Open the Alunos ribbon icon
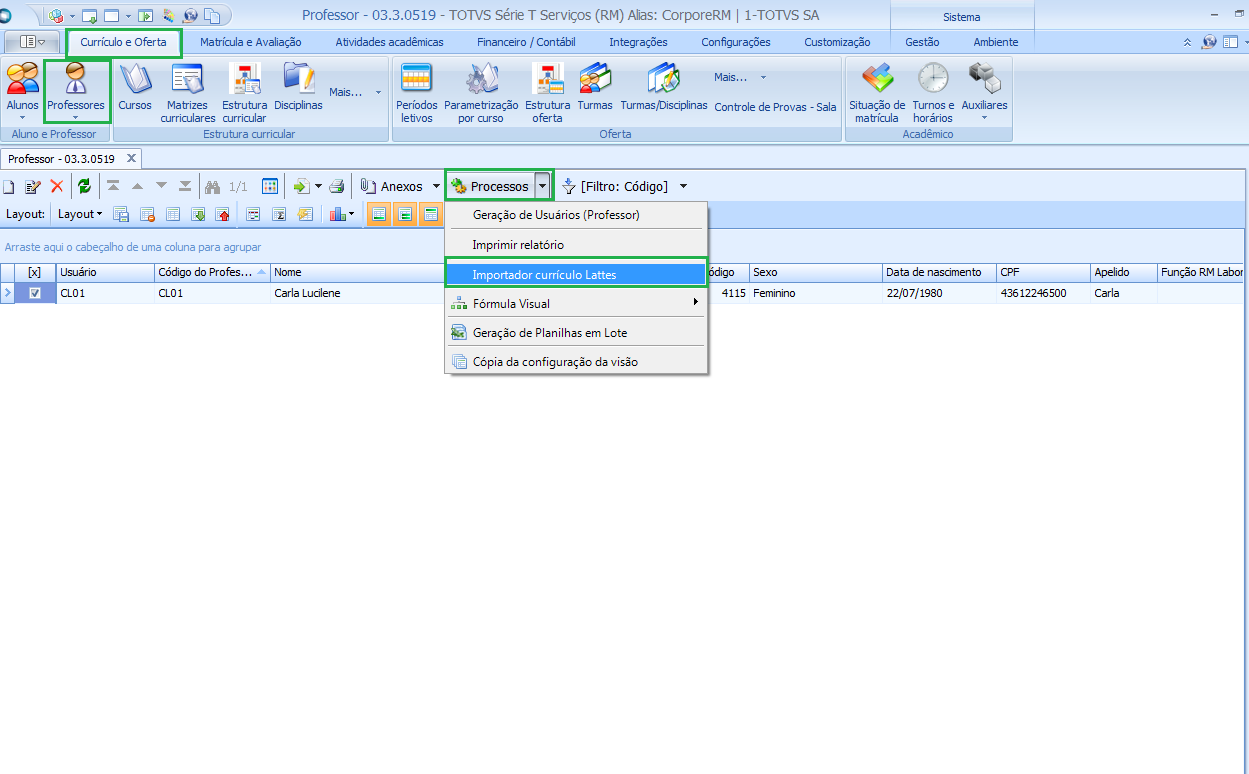This screenshot has height=774, width=1249. pos(23,89)
